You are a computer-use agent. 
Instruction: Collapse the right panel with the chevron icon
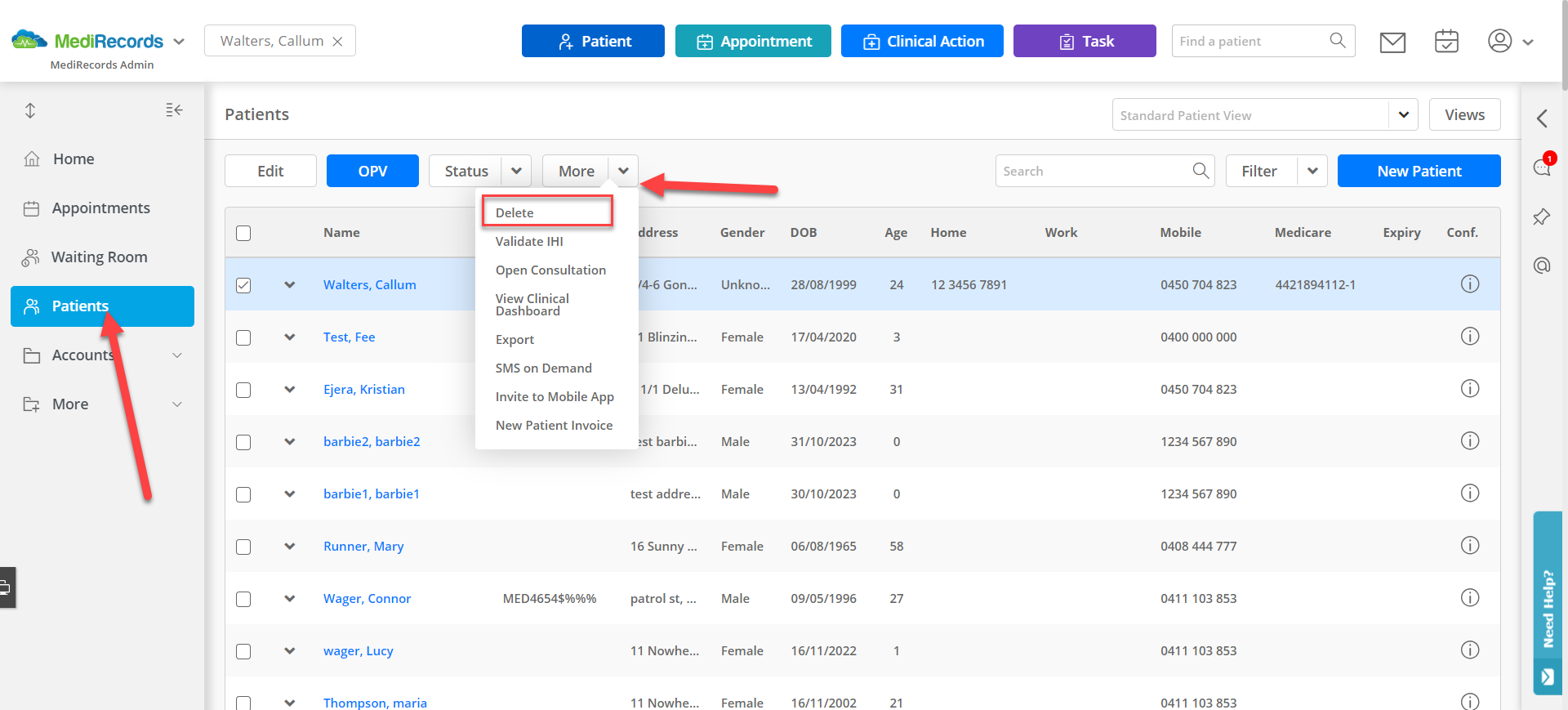pyautogui.click(x=1542, y=118)
